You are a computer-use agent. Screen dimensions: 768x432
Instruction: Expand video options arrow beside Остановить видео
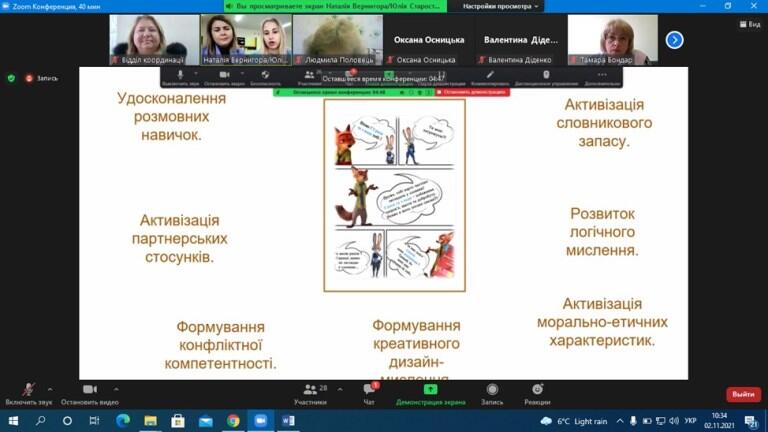[116, 389]
